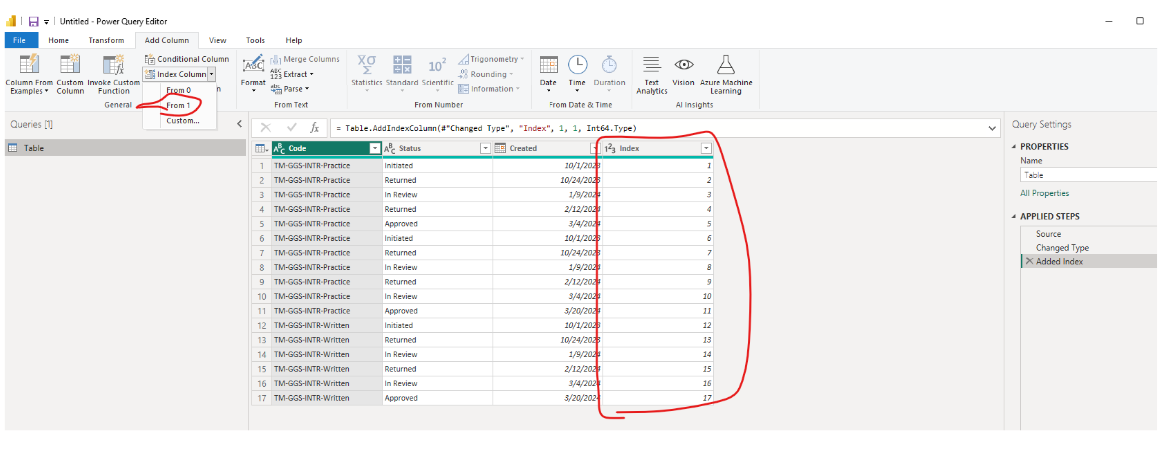Choose From 1 in the index menu
The image size is (1170, 449).
click(x=179, y=106)
